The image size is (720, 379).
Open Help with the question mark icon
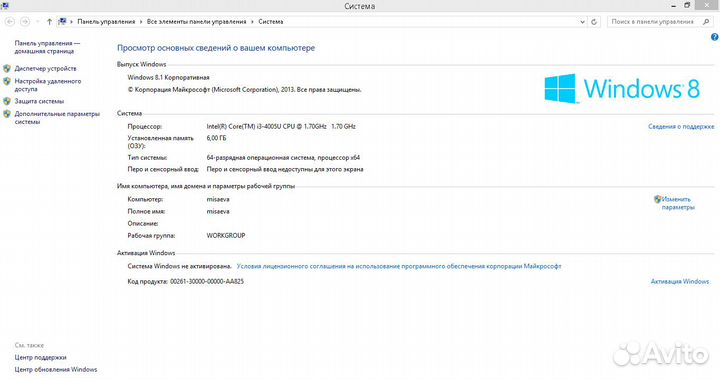coord(714,37)
